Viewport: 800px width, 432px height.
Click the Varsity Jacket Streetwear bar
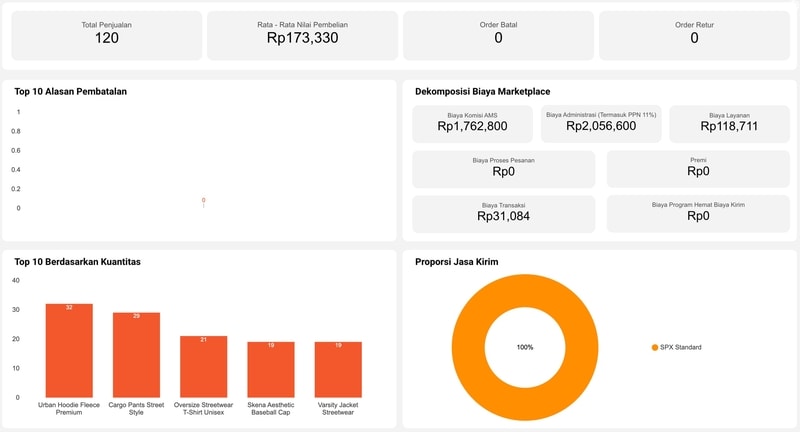pos(338,369)
